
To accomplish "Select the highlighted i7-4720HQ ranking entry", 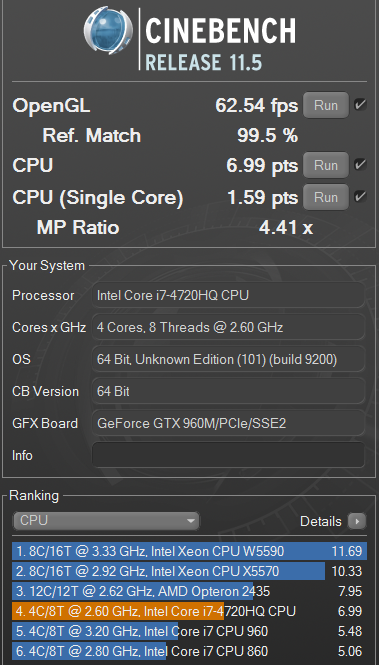I will point(189,611).
